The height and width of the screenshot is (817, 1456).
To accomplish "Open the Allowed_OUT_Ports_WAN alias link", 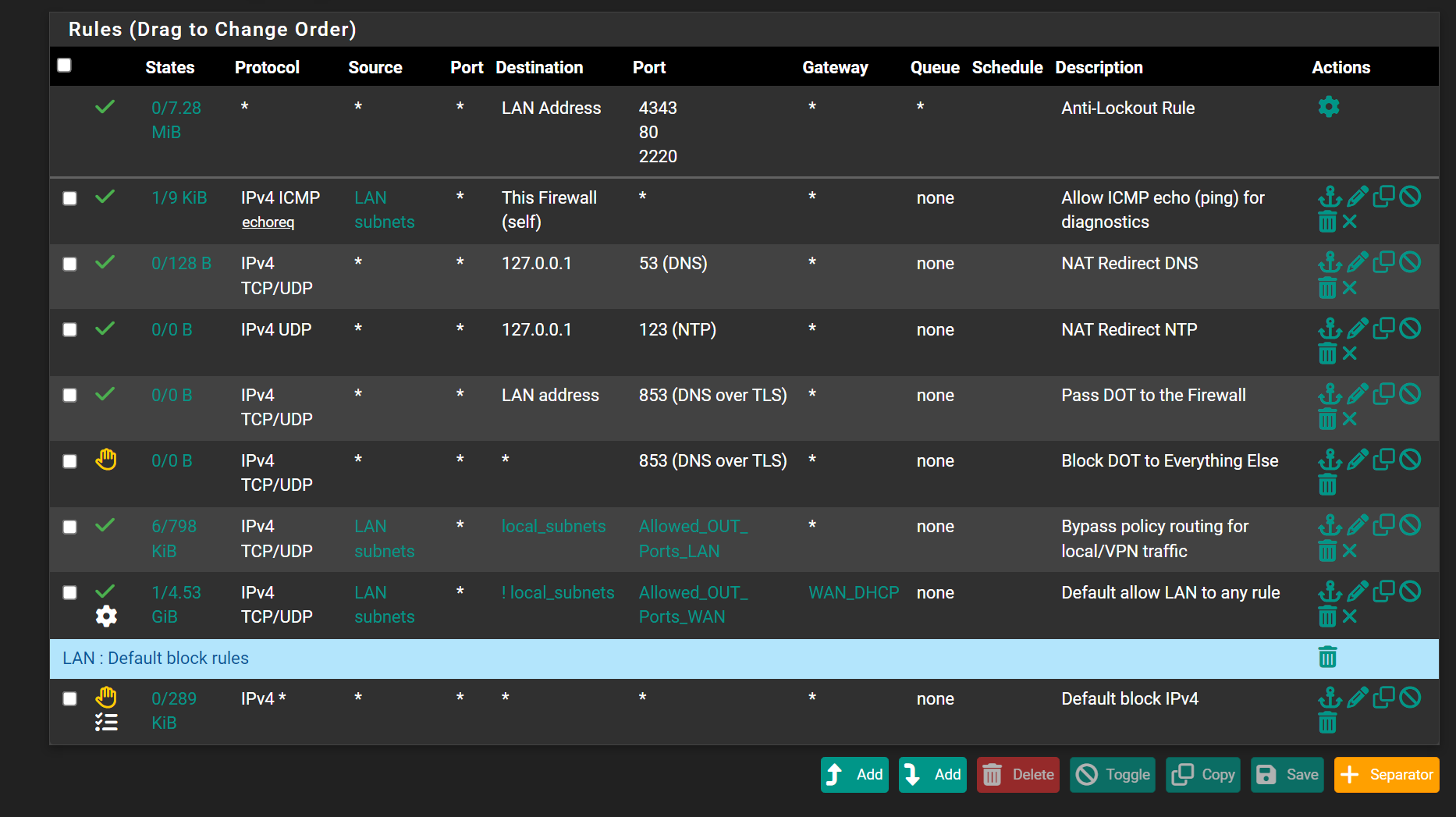I will pyautogui.click(x=693, y=605).
